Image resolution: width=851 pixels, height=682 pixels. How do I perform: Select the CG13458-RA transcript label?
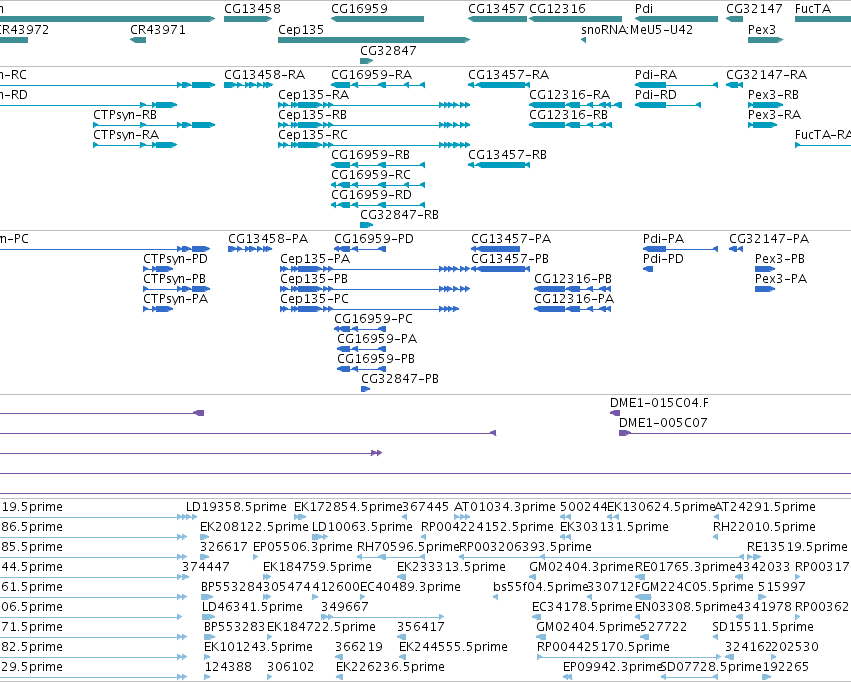click(264, 74)
